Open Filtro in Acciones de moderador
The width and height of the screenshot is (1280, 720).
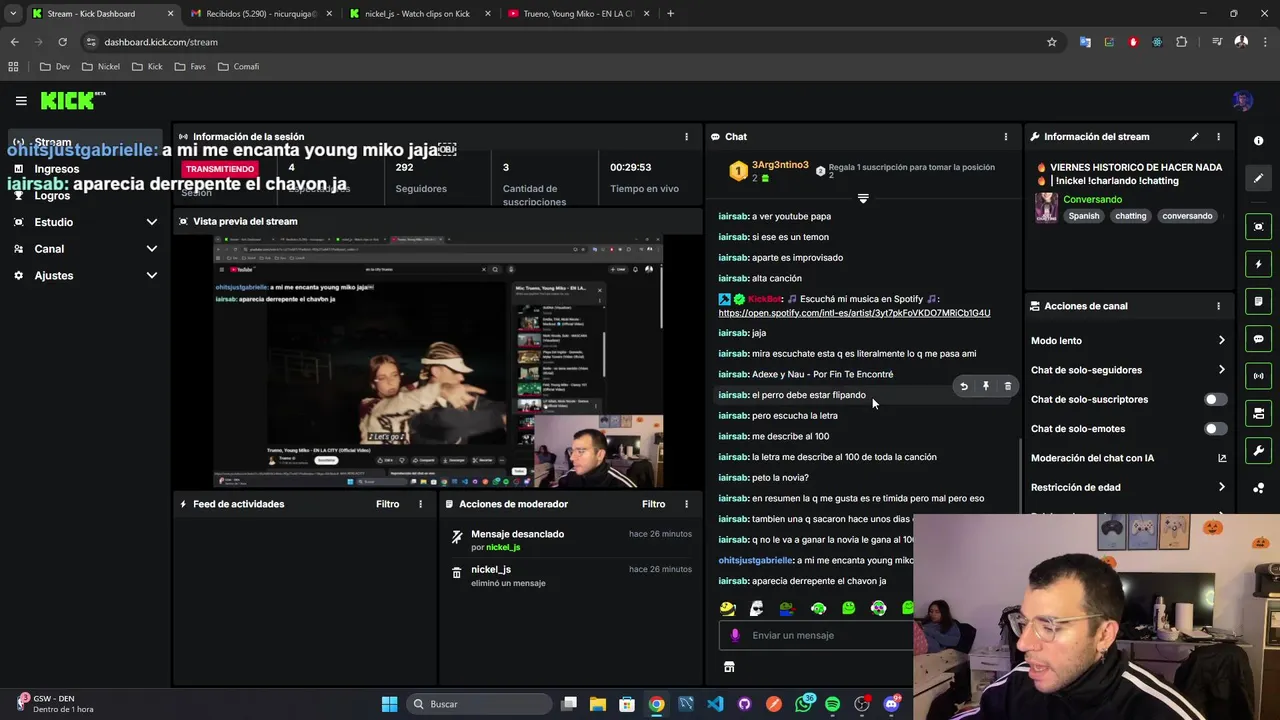point(654,504)
